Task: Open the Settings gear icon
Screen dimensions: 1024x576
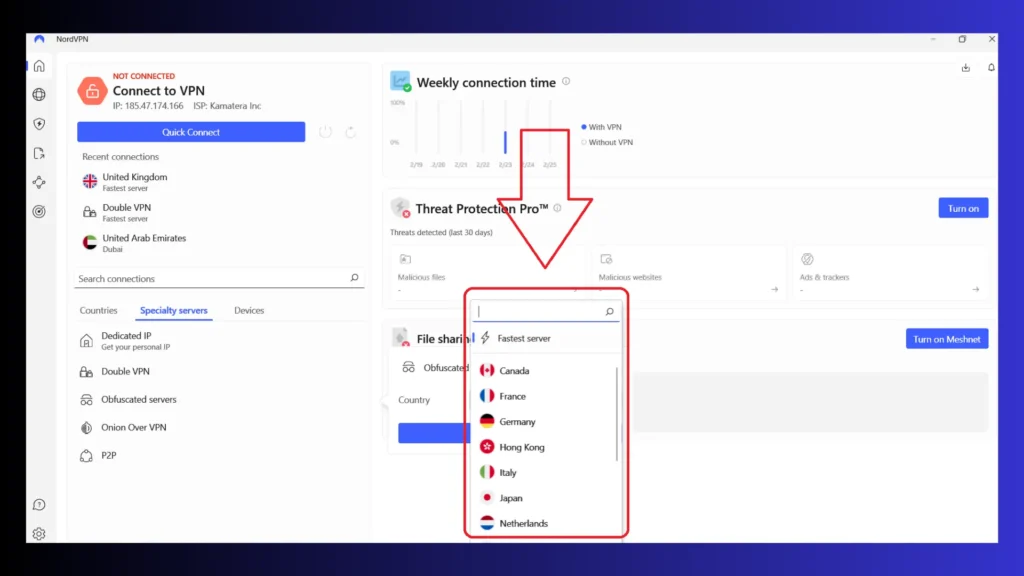Action: (x=39, y=534)
